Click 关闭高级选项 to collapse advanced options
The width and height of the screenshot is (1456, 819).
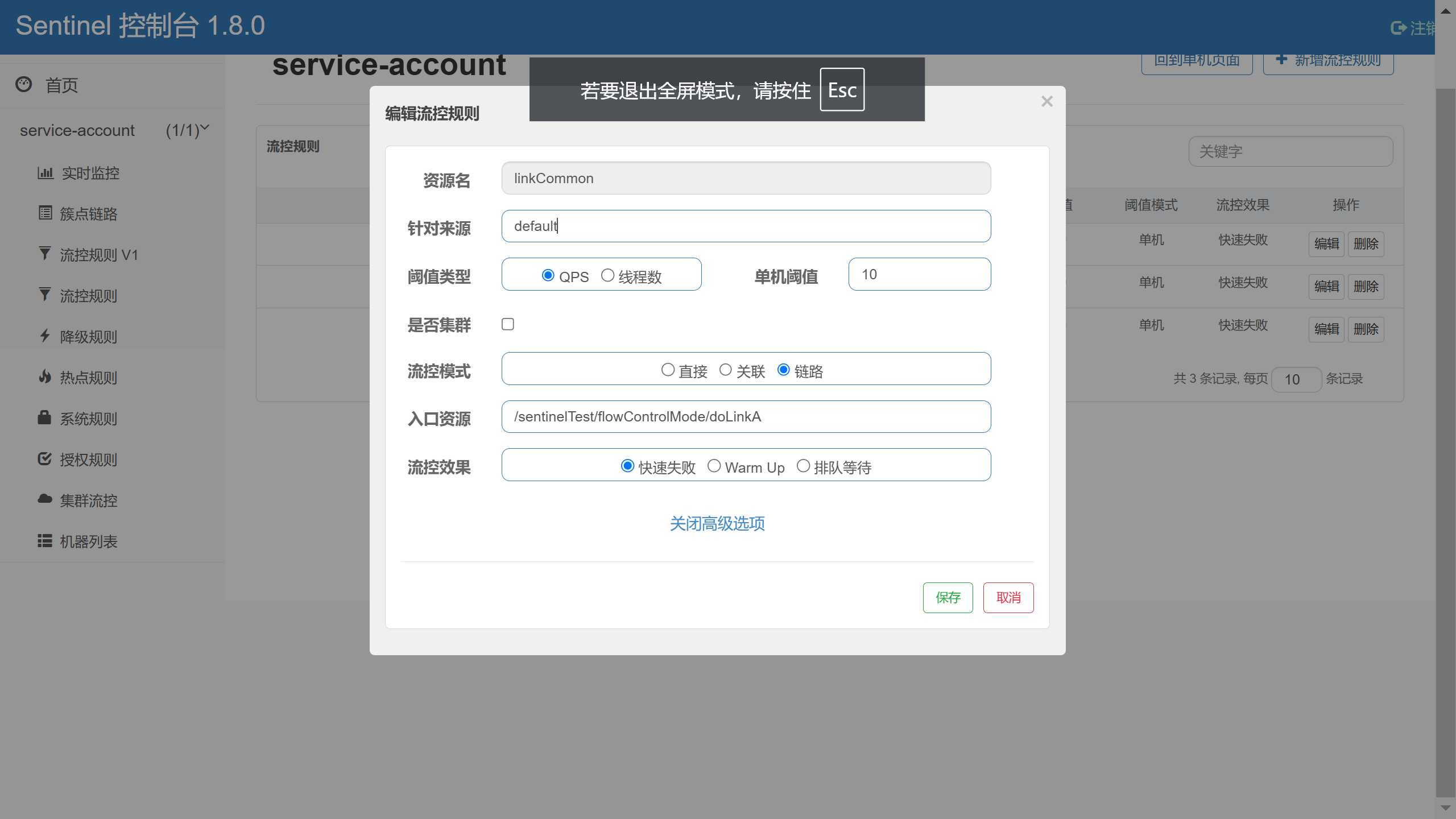717,523
